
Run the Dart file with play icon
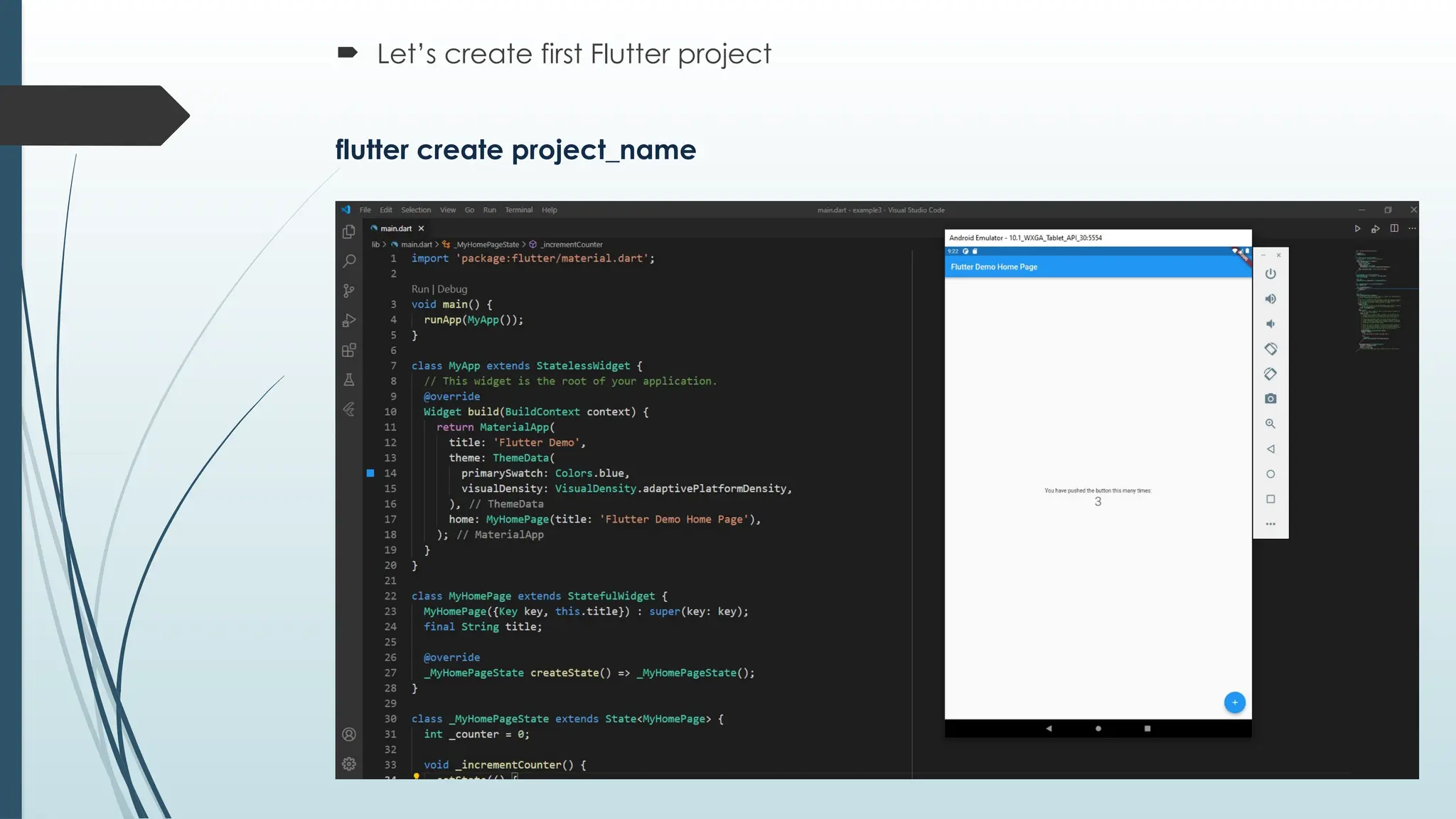click(x=1357, y=228)
